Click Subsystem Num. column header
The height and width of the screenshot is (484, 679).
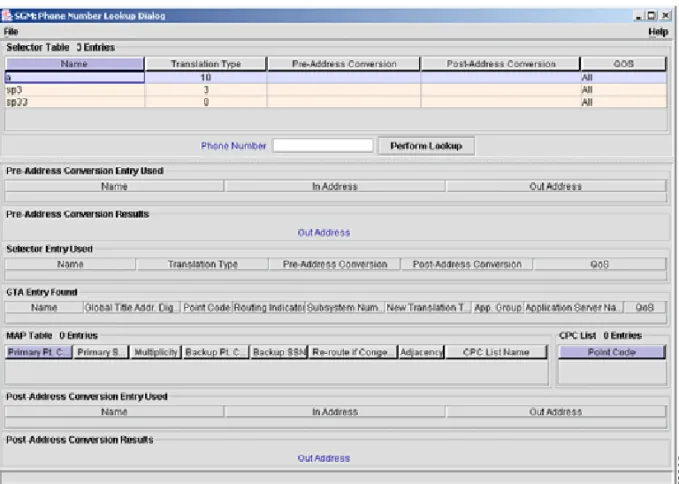[x=345, y=307]
